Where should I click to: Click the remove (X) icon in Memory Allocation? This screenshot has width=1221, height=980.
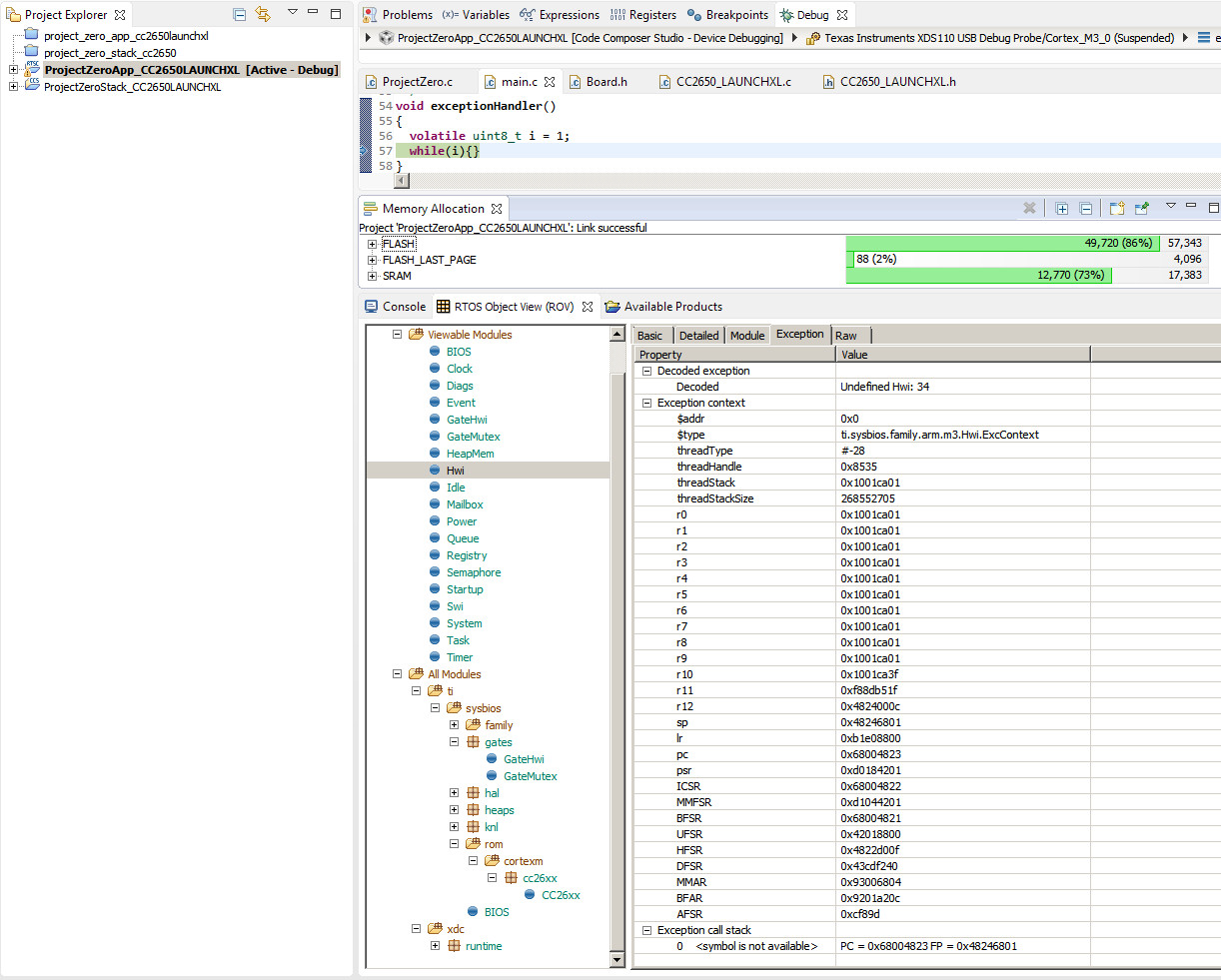(x=1029, y=208)
